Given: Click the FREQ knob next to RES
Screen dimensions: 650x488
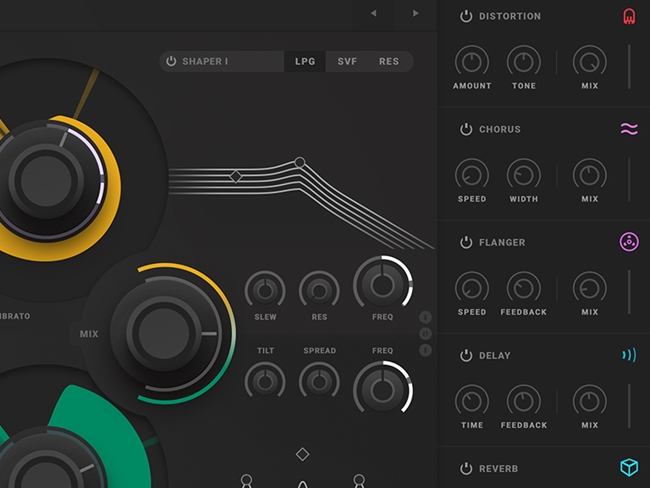Looking at the screenshot, I should tap(382, 285).
